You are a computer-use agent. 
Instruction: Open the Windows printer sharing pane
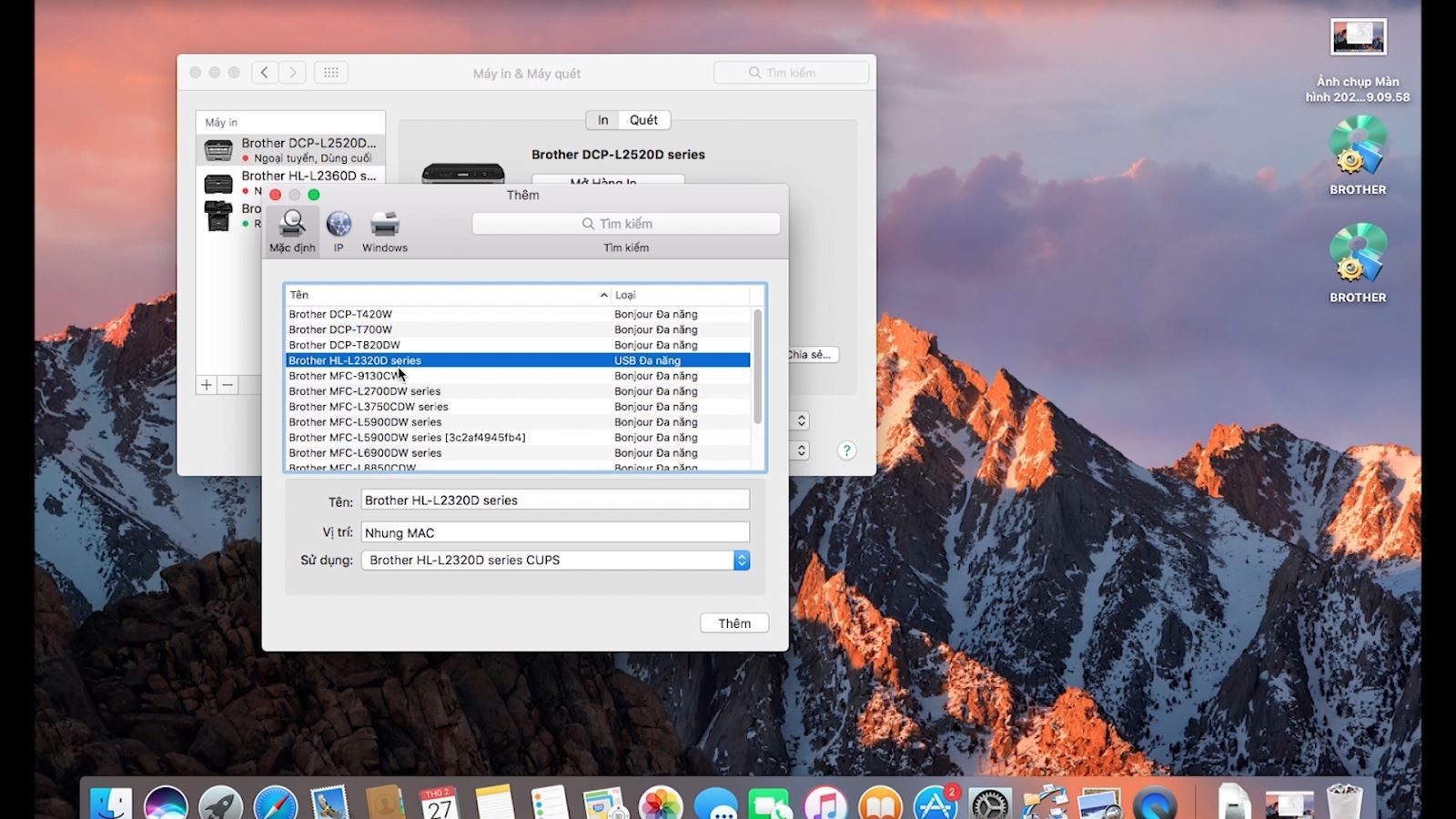click(385, 230)
